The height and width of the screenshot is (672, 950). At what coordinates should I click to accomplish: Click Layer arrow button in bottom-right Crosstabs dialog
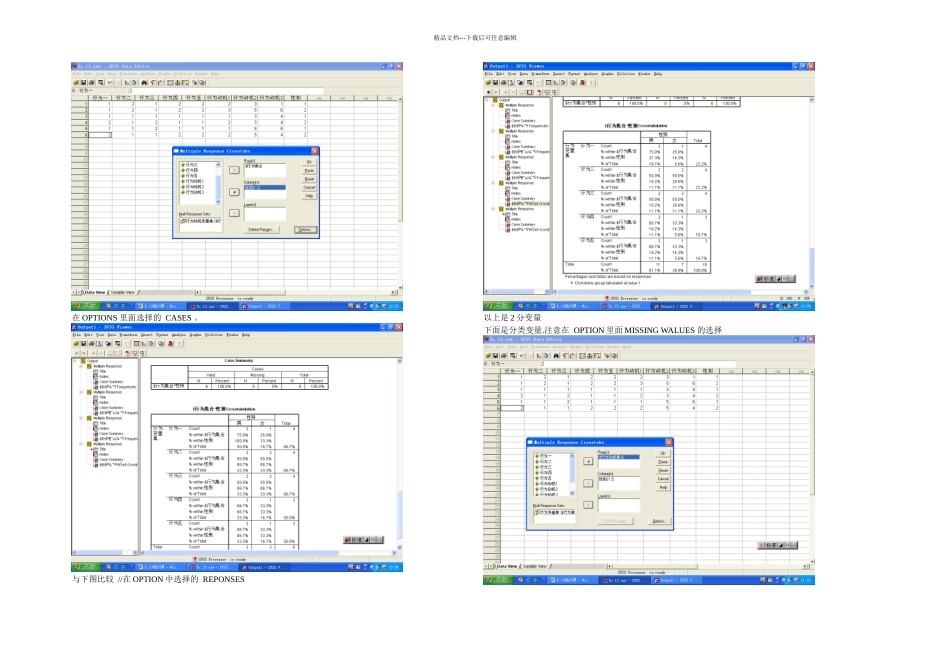click(588, 505)
